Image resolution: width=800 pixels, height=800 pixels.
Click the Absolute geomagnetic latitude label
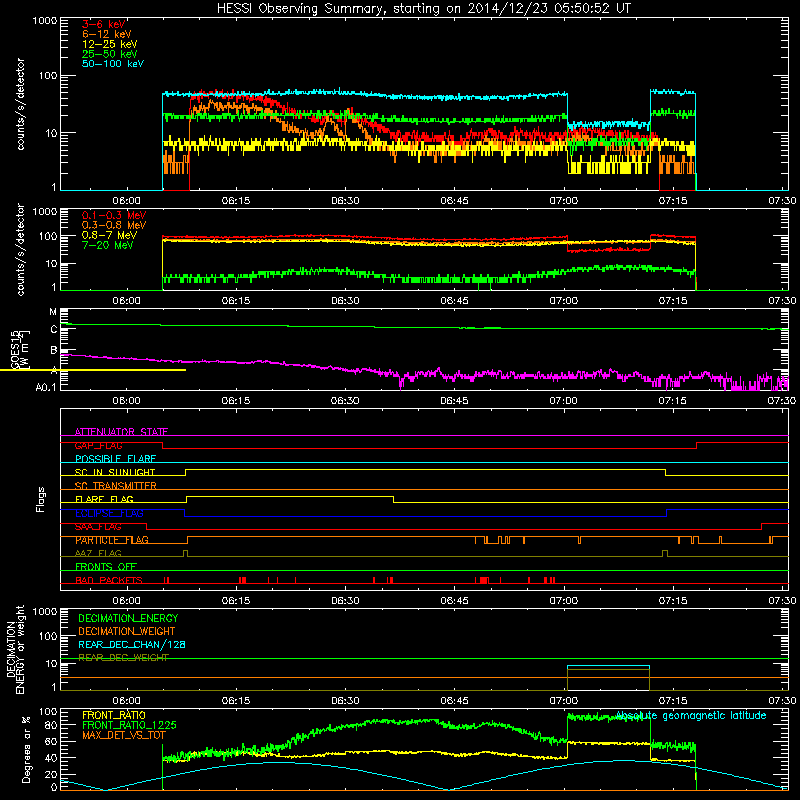691,715
